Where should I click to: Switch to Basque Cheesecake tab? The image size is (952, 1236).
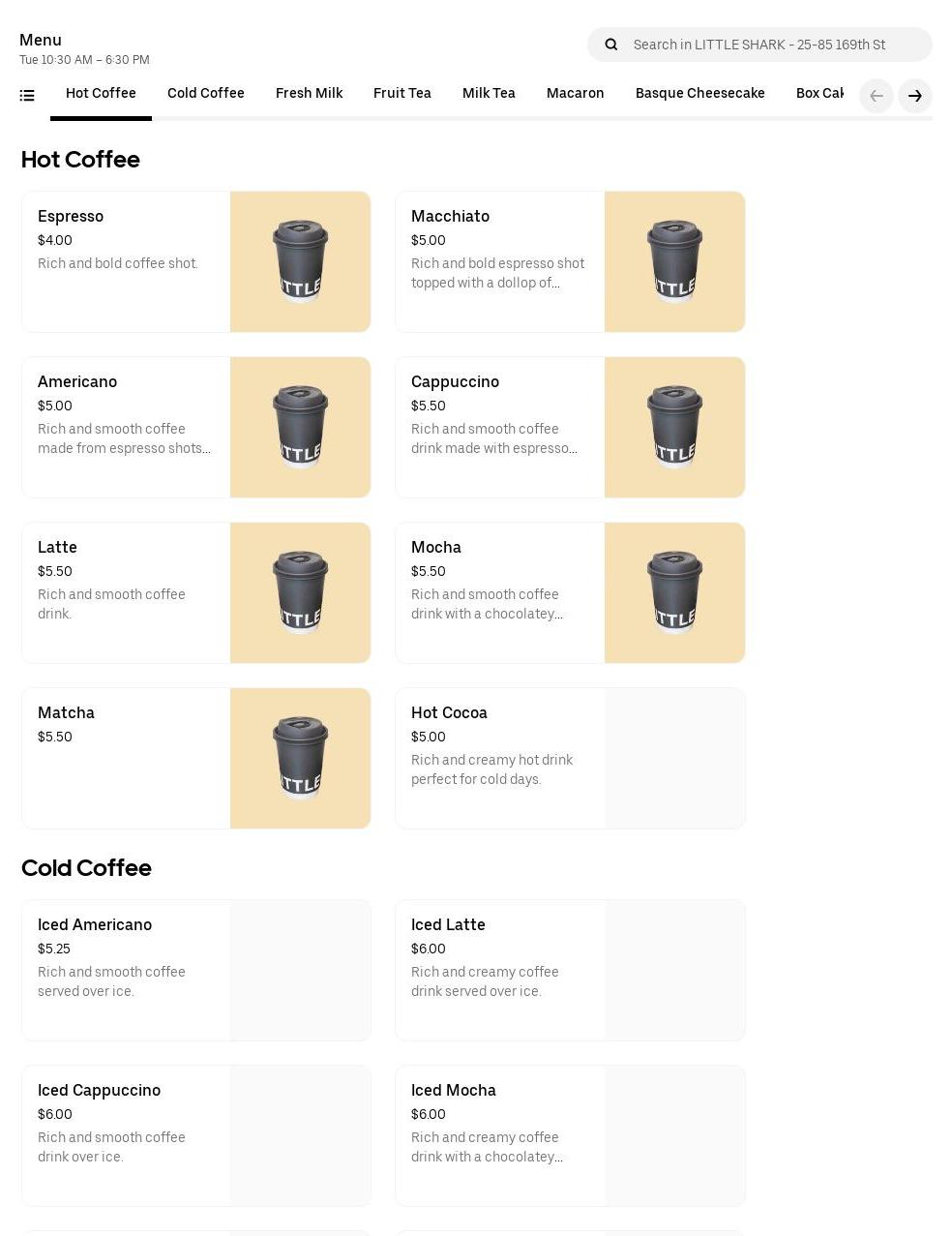click(700, 94)
